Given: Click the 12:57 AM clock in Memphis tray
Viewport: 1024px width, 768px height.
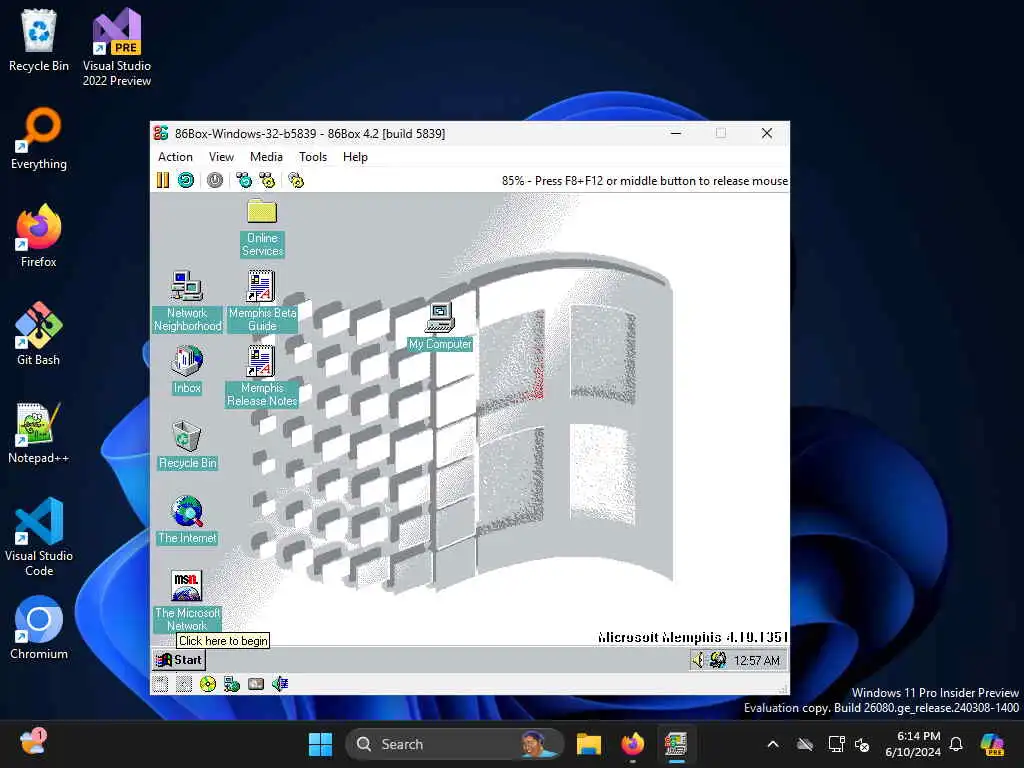Looking at the screenshot, I should pyautogui.click(x=756, y=661).
